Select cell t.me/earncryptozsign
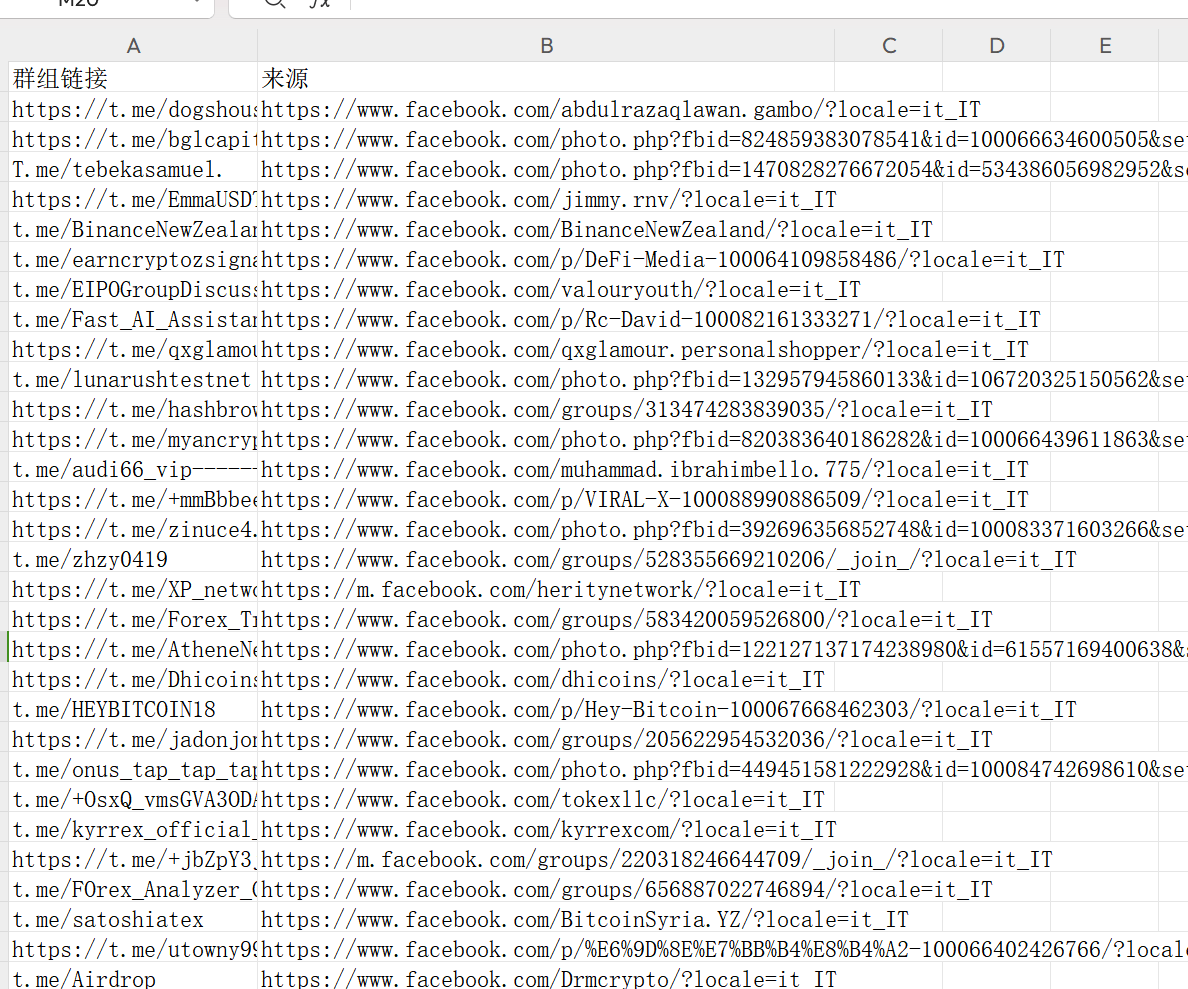Screen dimensions: 1188x989 (x=133, y=259)
